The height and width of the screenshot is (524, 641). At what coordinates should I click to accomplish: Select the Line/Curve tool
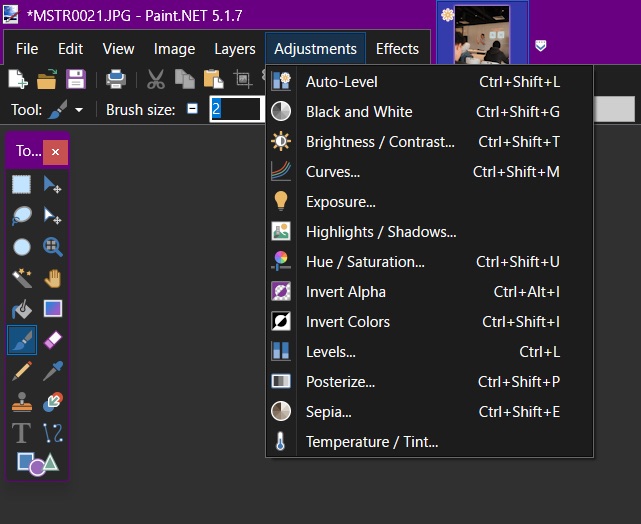tap(53, 433)
